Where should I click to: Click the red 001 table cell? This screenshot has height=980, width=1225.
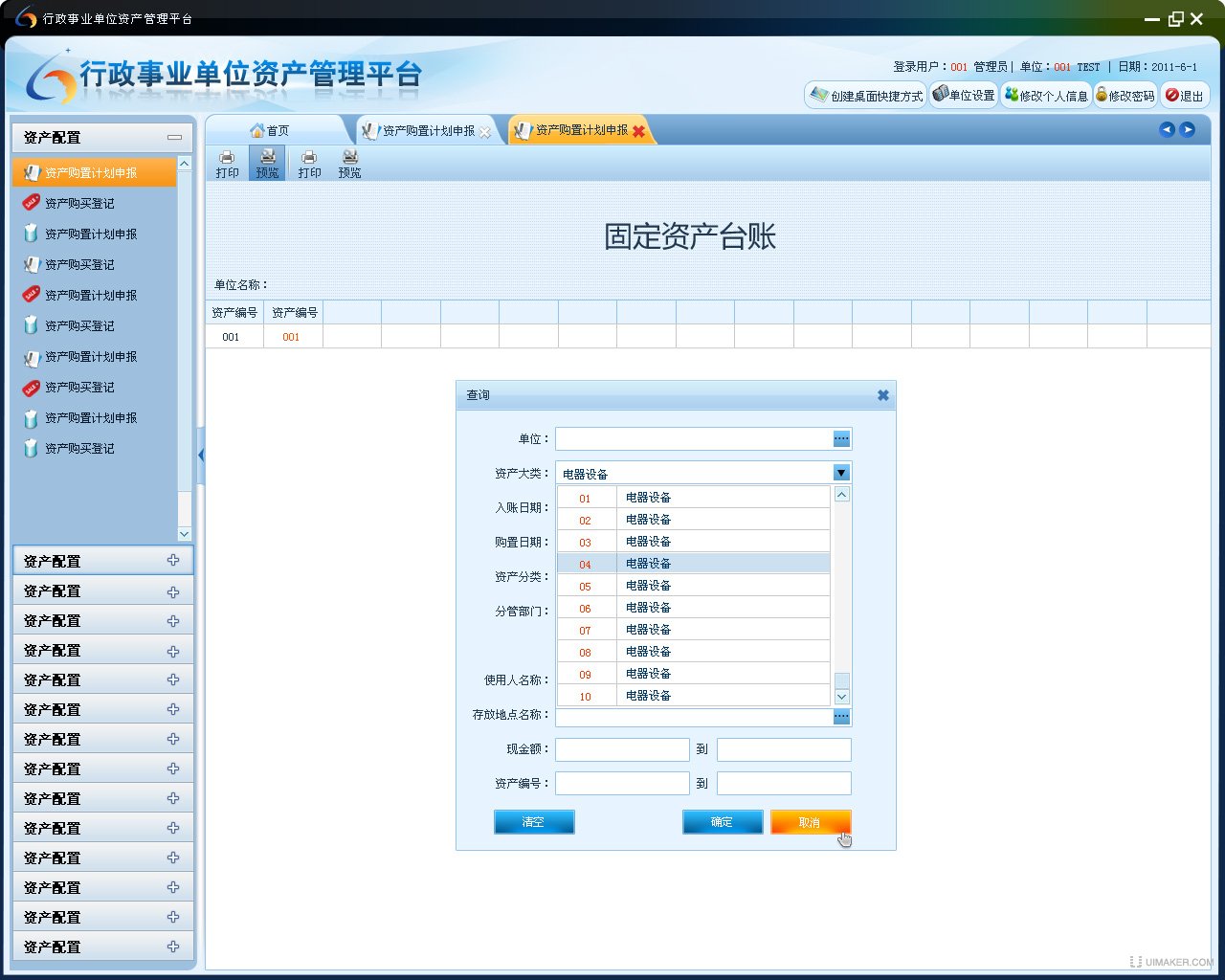coord(293,337)
